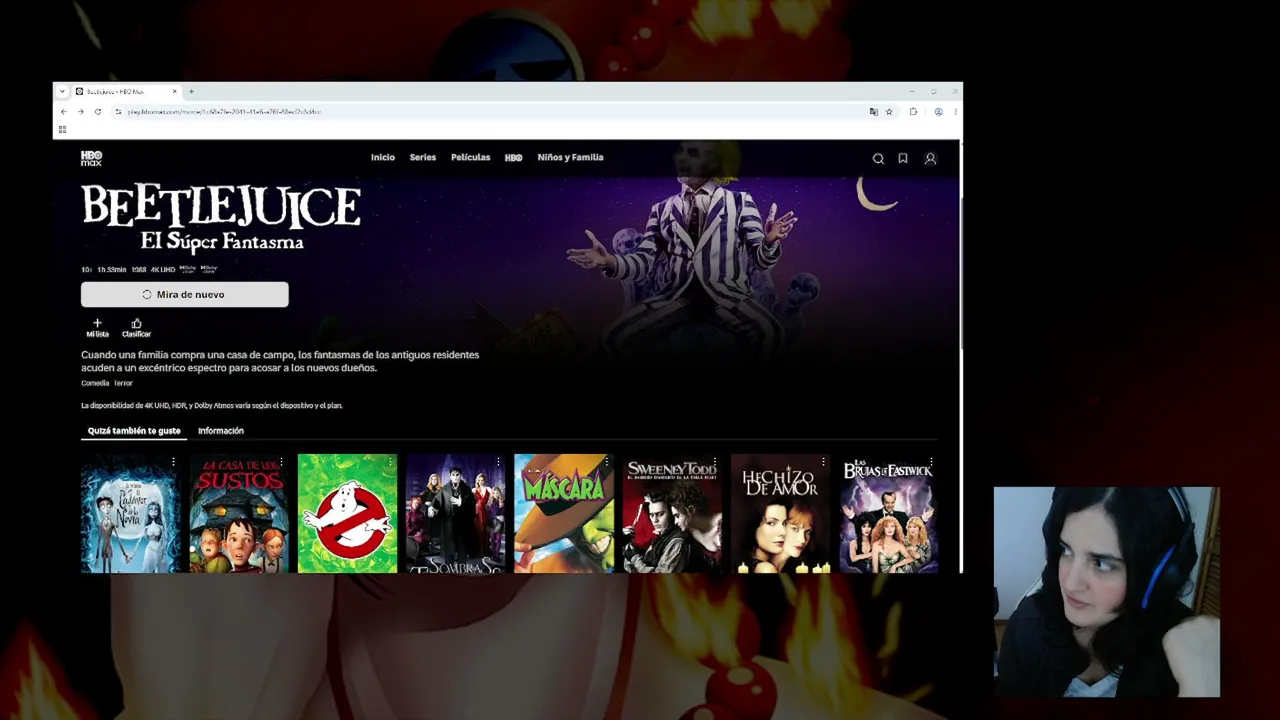This screenshot has height=720, width=1280.
Task: Click the Mira de nuevo button
Action: 185,295
